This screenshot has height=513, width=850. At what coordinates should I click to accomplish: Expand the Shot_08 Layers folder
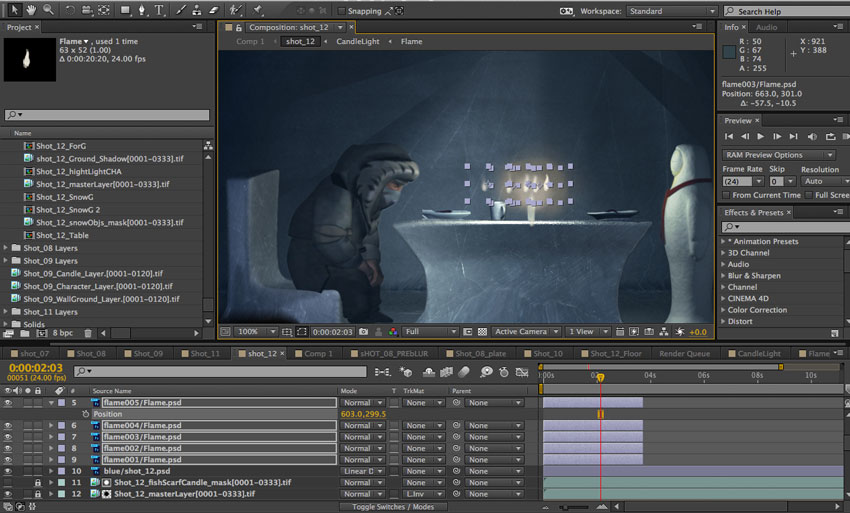(x=6, y=248)
